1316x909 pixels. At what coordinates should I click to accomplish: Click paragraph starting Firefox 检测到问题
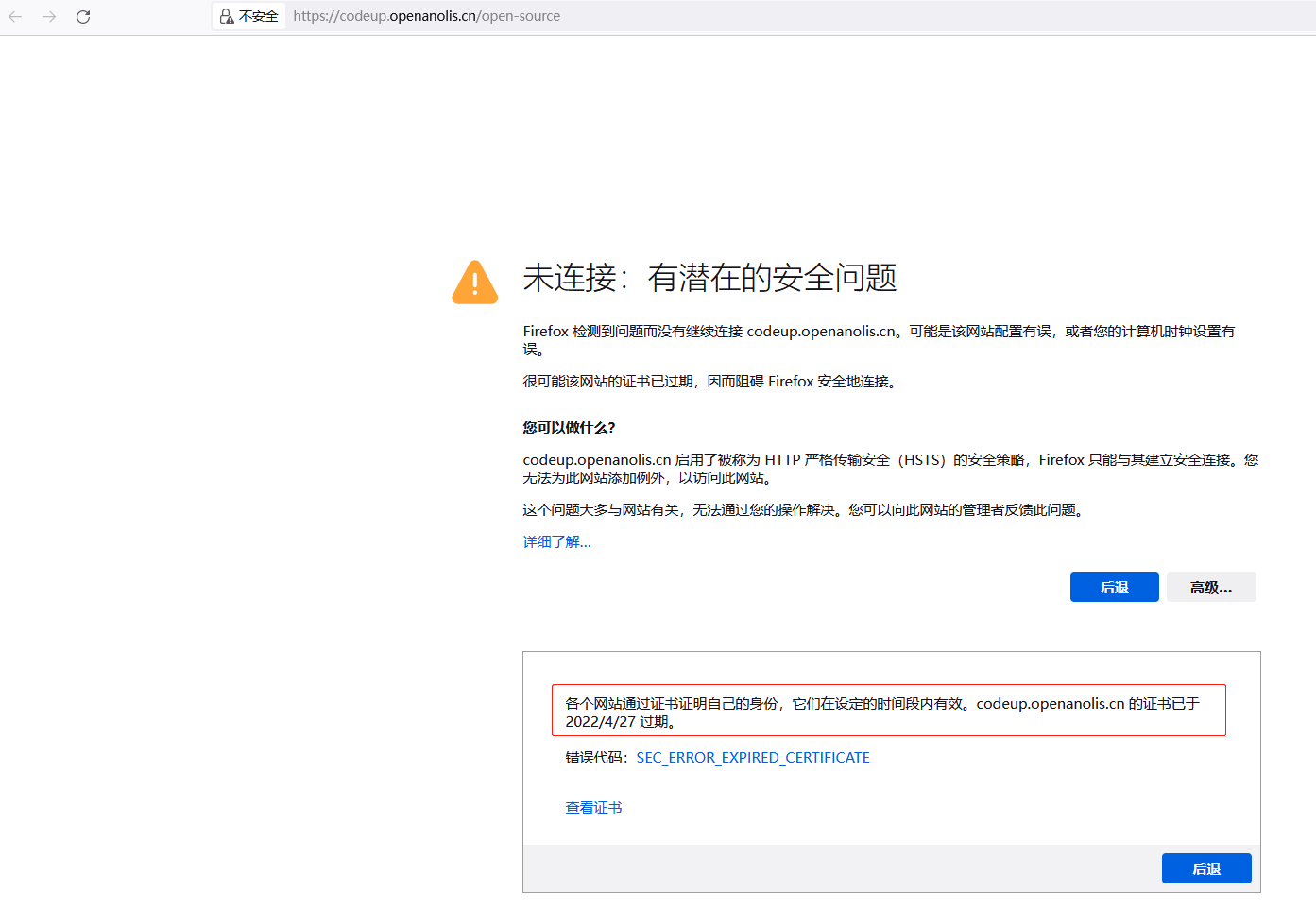coord(880,340)
